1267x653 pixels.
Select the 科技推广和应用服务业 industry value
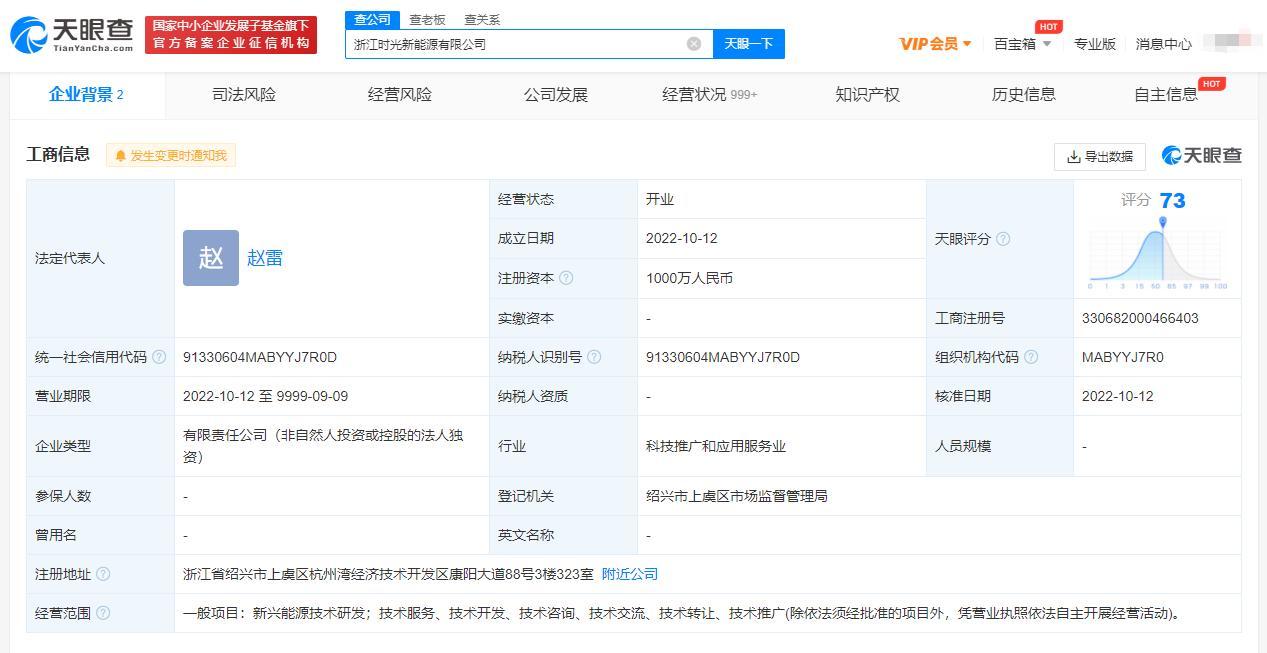tap(716, 446)
